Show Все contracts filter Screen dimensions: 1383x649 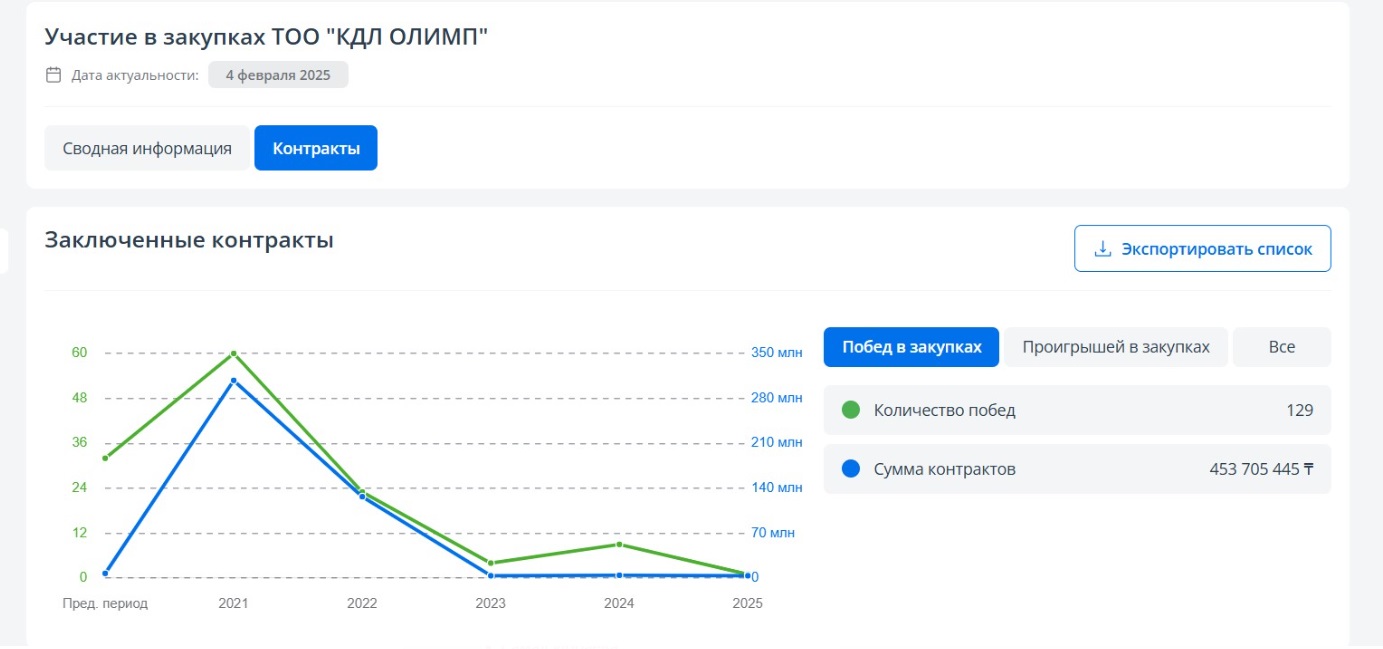[x=1281, y=347]
